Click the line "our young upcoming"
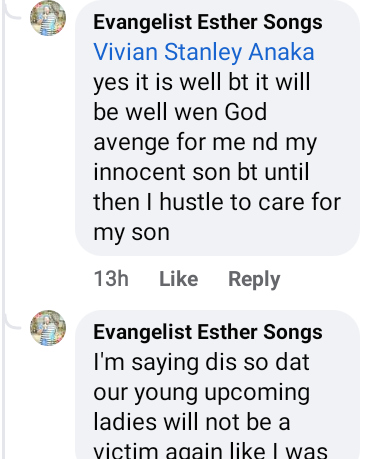 click(x=202, y=393)
